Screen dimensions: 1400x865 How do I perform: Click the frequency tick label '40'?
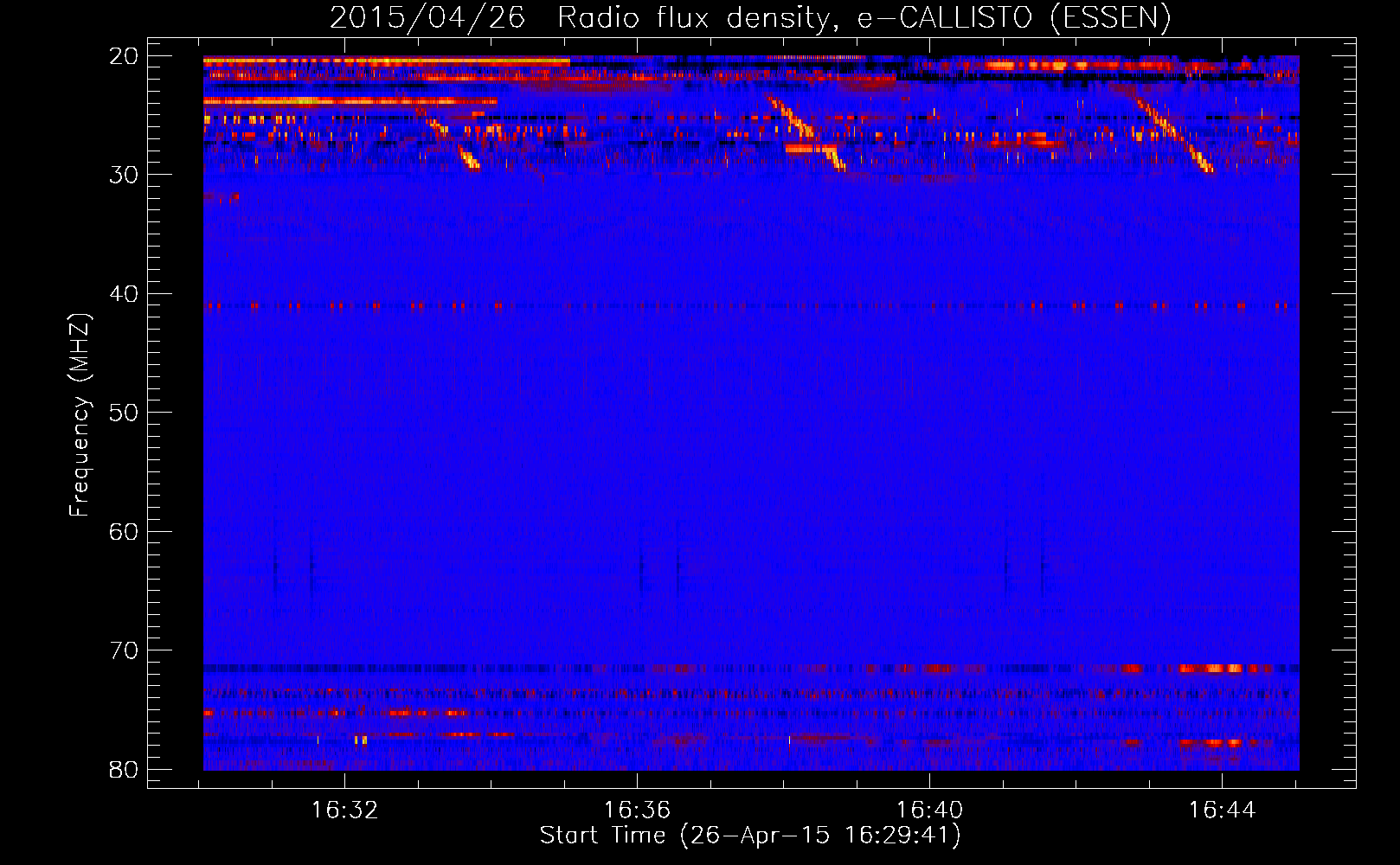pyautogui.click(x=124, y=294)
